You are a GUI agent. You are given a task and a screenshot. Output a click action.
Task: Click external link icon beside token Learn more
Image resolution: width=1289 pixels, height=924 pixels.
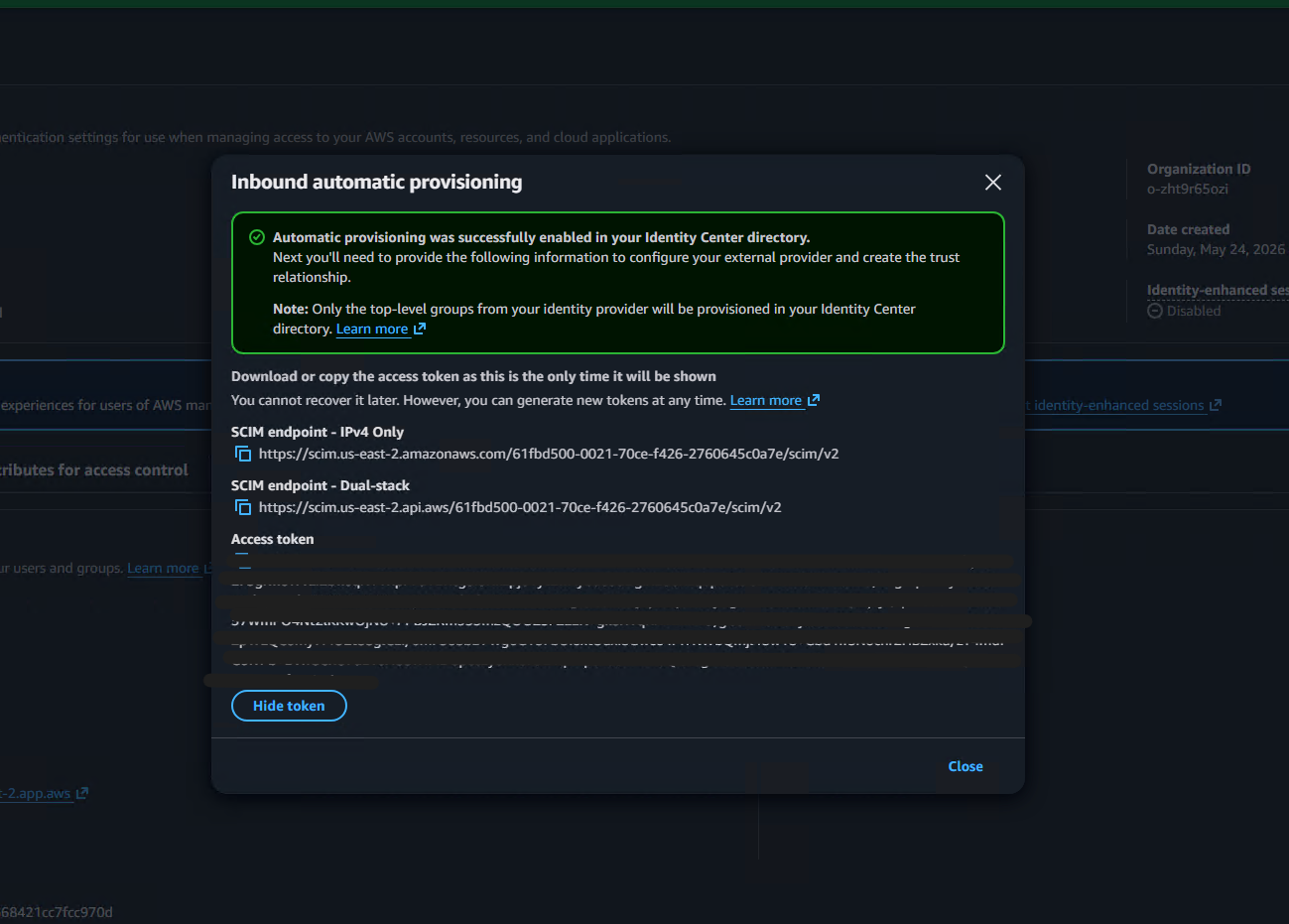coord(814,400)
